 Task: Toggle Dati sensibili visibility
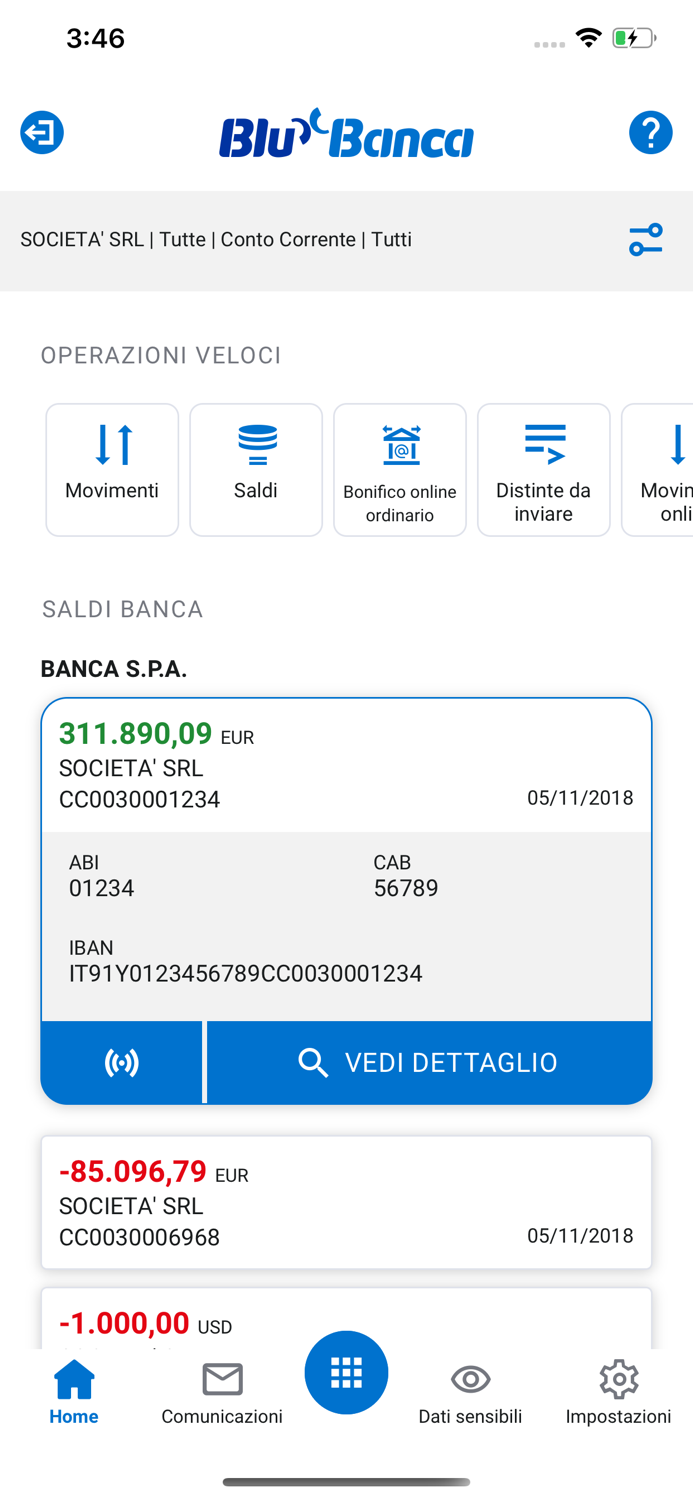(470, 1390)
